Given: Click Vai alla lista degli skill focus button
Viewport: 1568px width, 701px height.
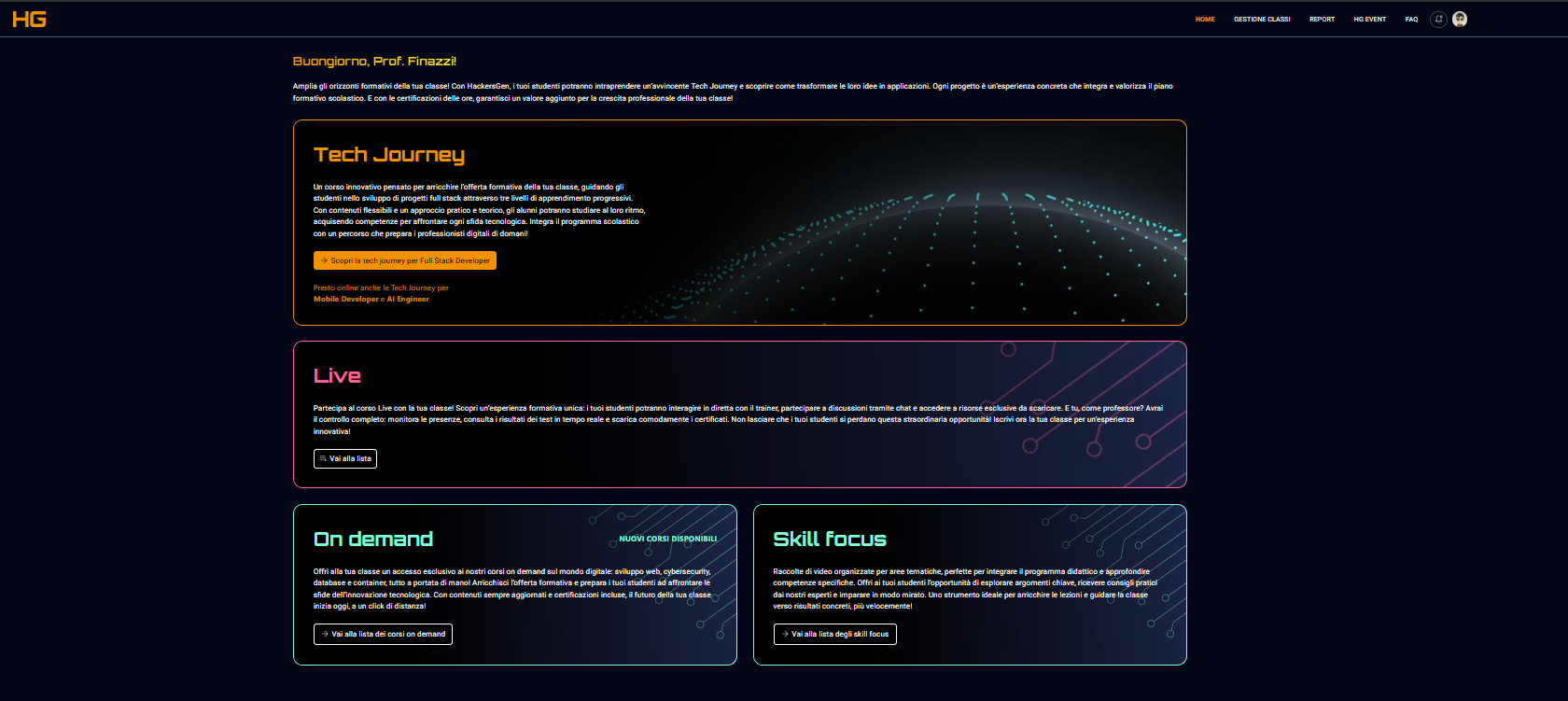Looking at the screenshot, I should click(x=834, y=635).
